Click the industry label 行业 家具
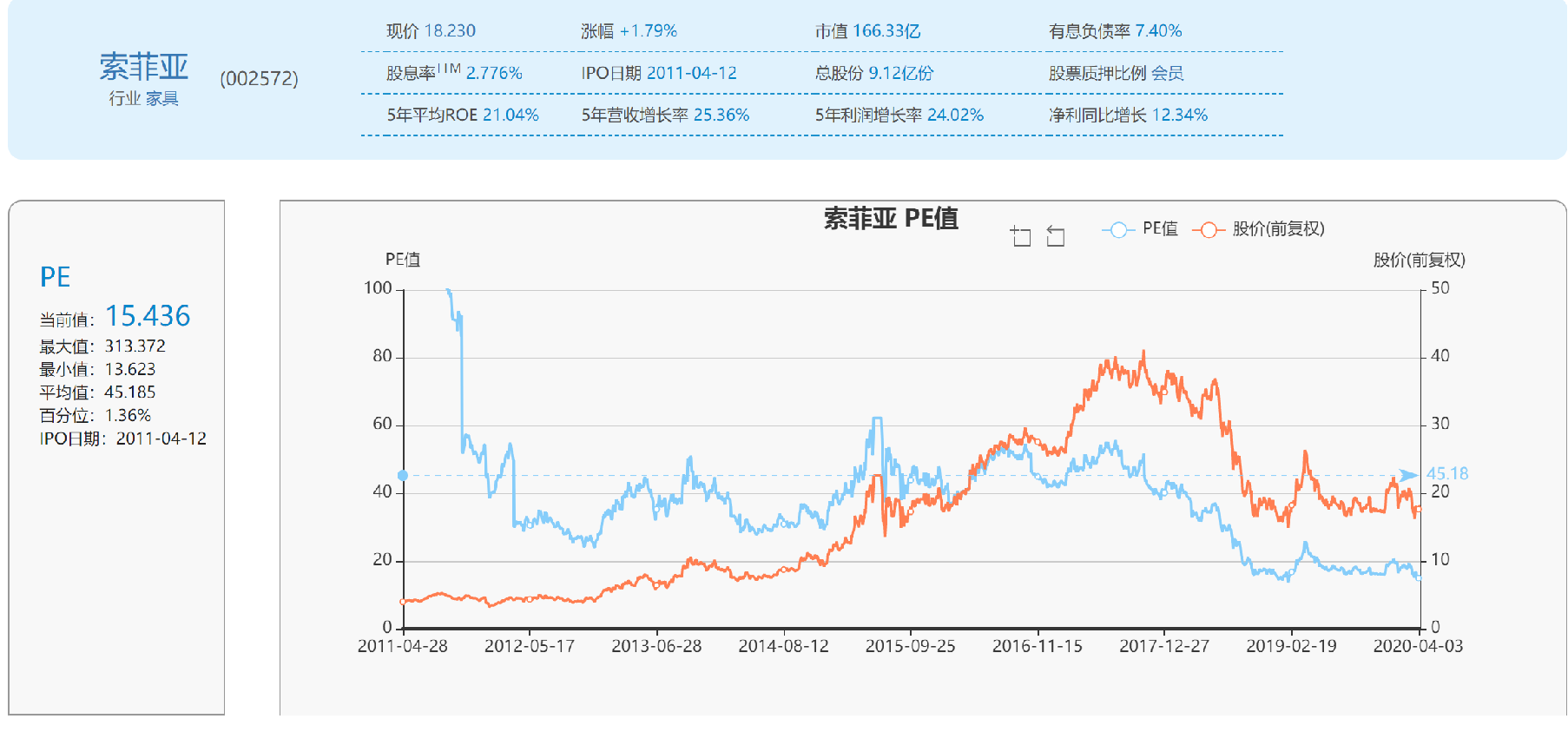1568x732 pixels. 144,99
